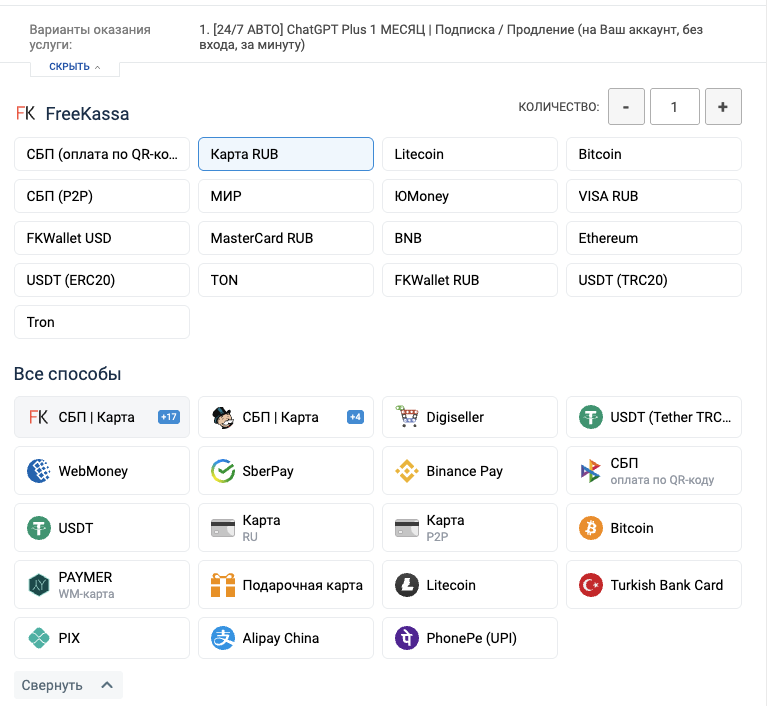The width and height of the screenshot is (767, 706).
Task: Click the Turkish flag icon
Action: [590, 585]
